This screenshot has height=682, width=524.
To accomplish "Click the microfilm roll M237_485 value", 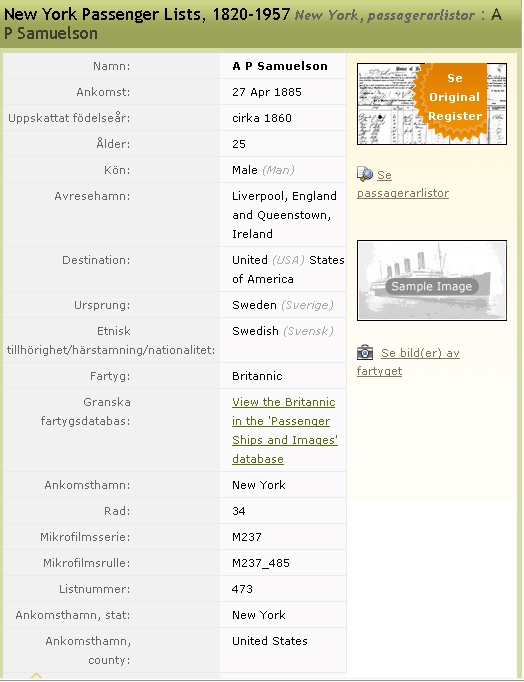I will tap(260, 563).
